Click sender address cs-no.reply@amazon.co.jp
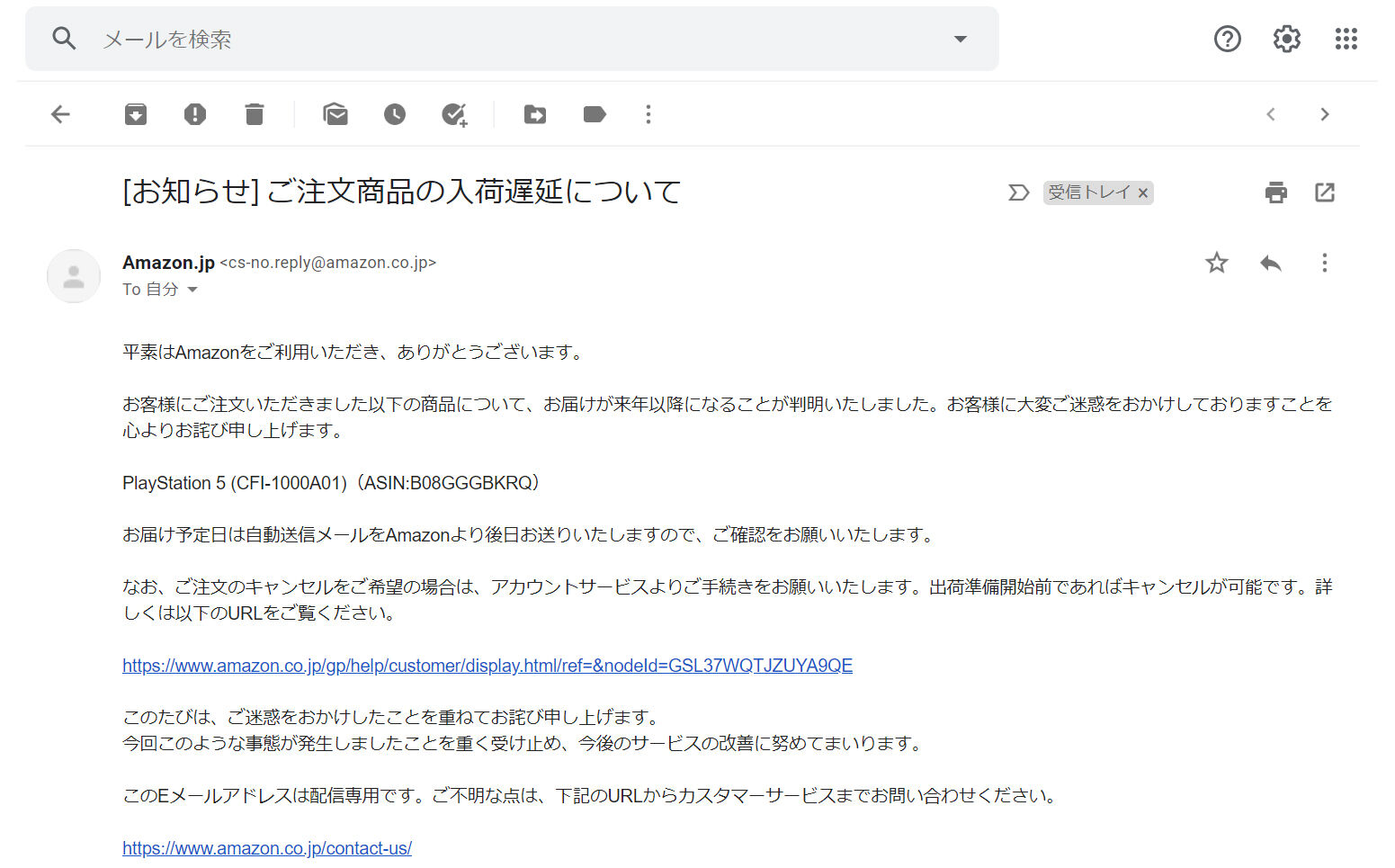Viewport: 1395px width, 868px height. [x=328, y=263]
